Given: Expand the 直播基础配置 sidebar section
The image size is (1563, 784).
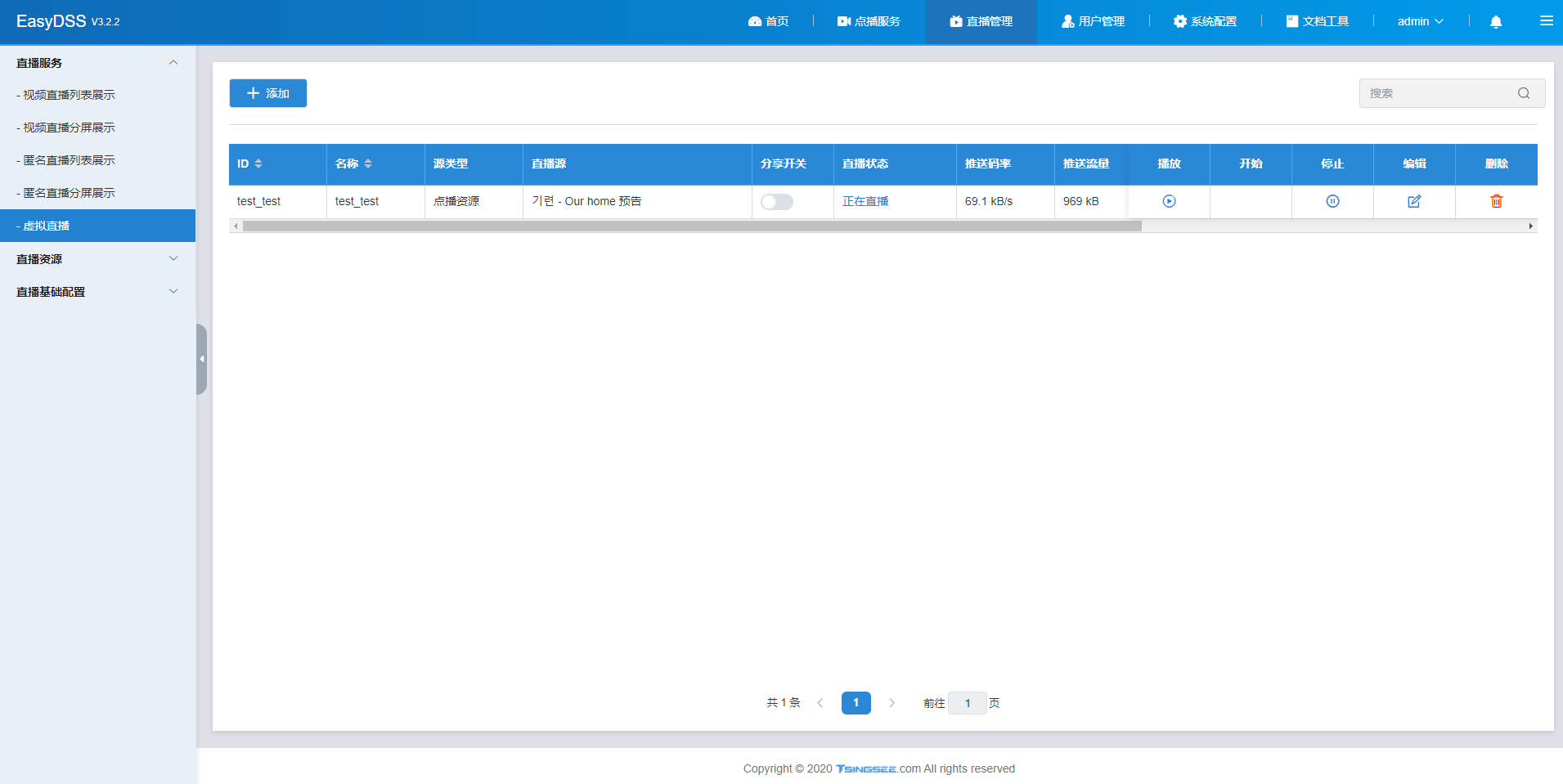Looking at the screenshot, I should [x=173, y=291].
